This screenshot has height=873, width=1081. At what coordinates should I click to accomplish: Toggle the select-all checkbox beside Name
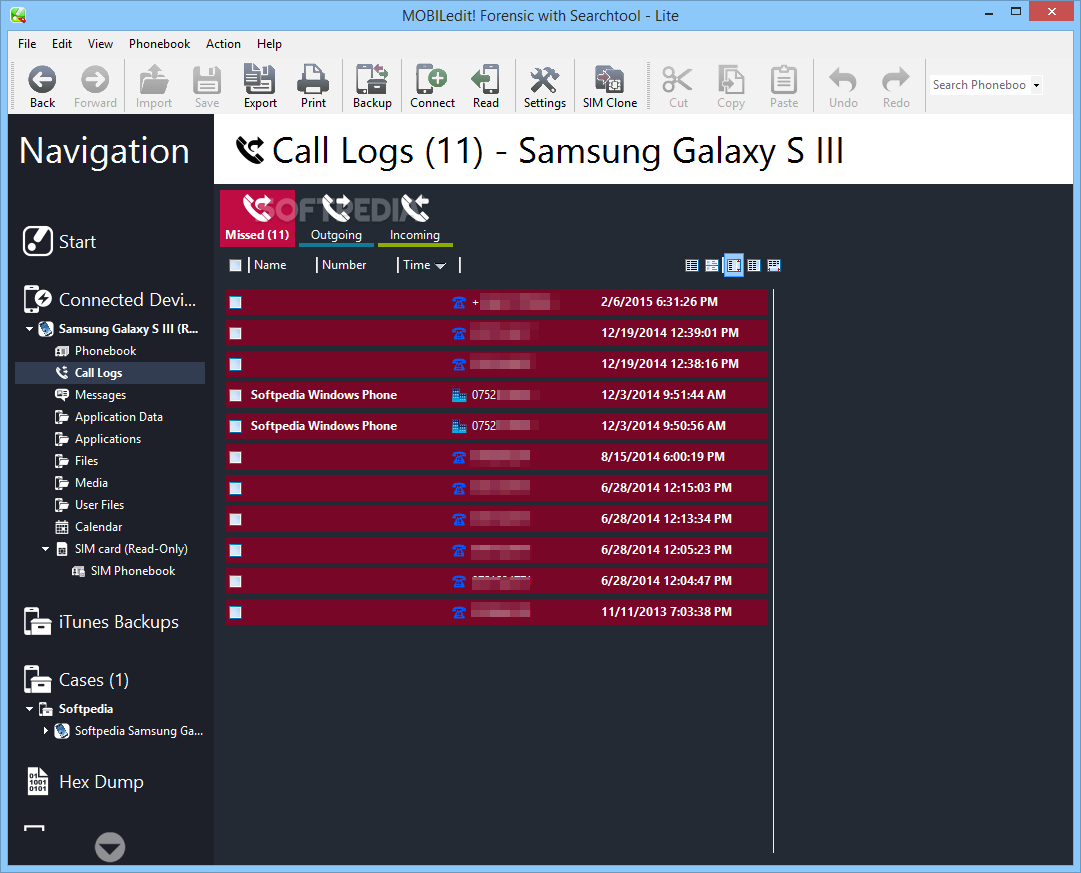(x=235, y=265)
